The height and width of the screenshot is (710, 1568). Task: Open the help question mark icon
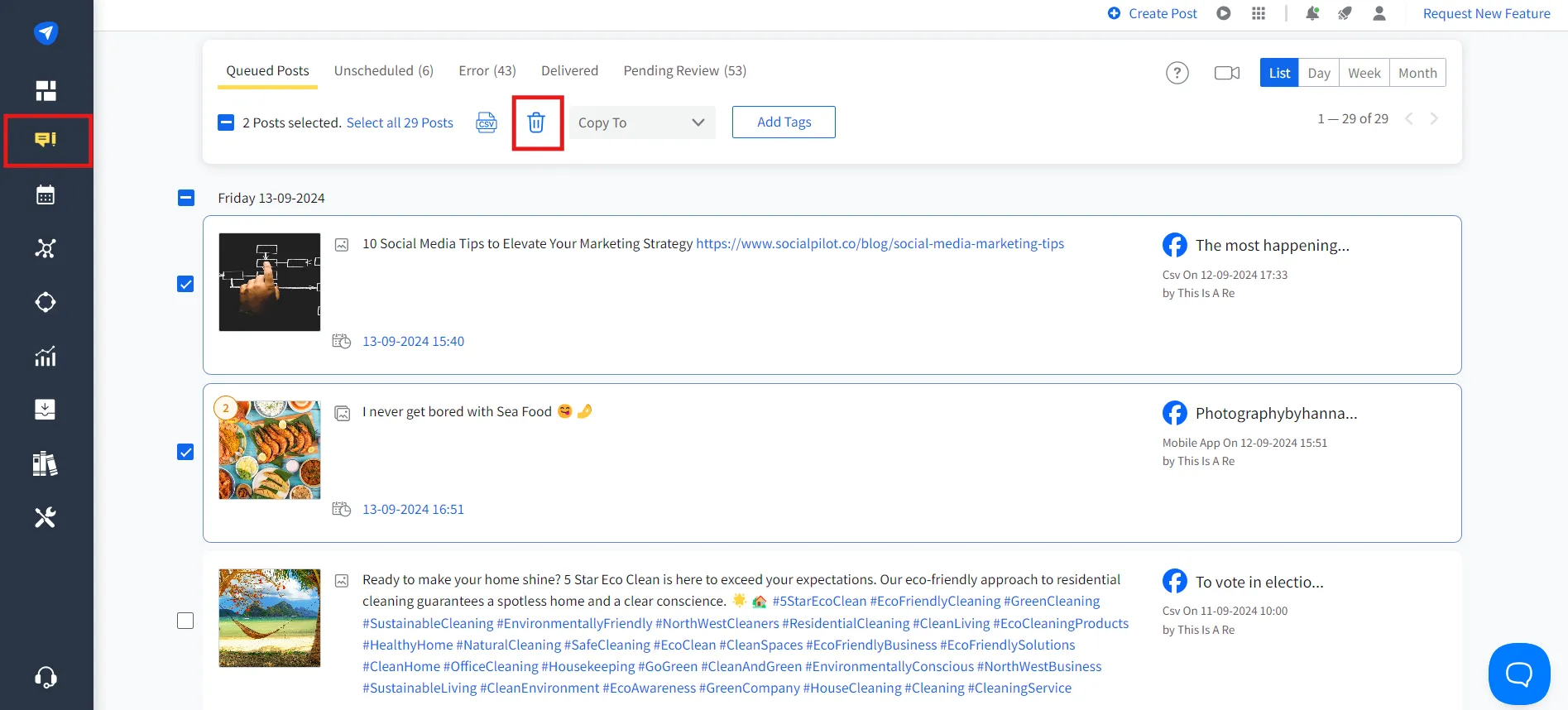1177,73
